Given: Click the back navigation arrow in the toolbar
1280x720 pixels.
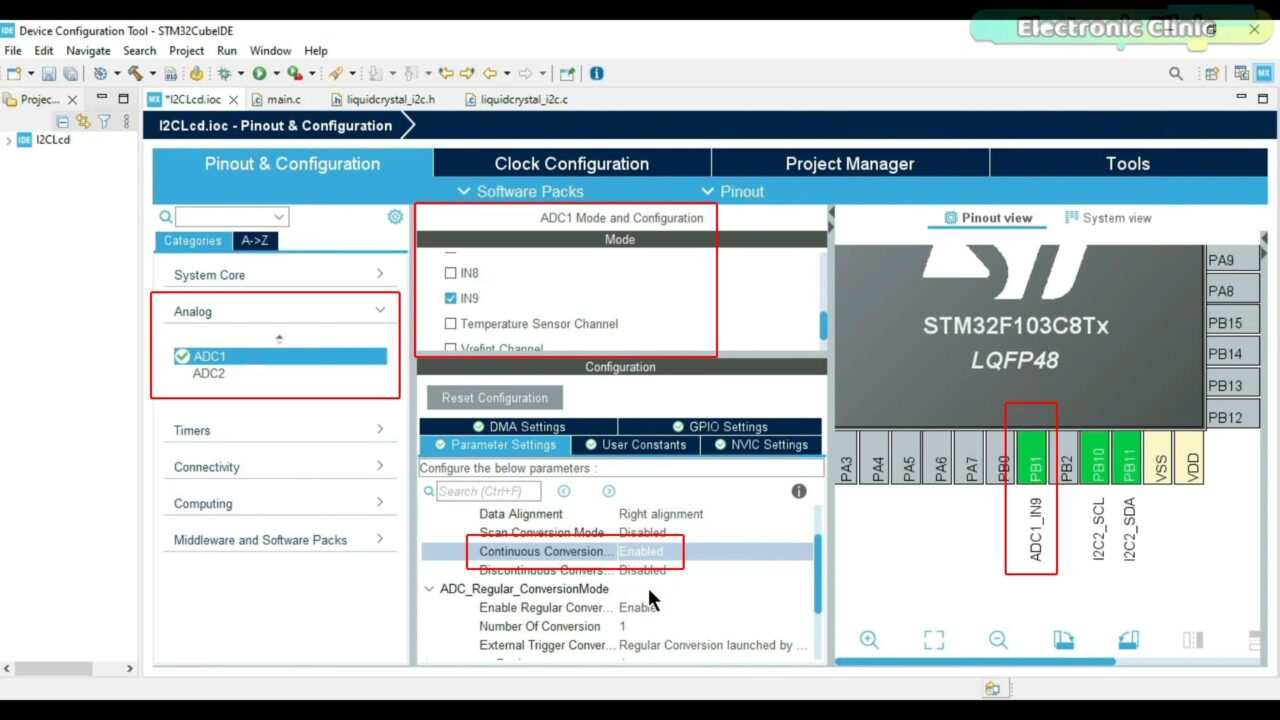Looking at the screenshot, I should click(490, 74).
